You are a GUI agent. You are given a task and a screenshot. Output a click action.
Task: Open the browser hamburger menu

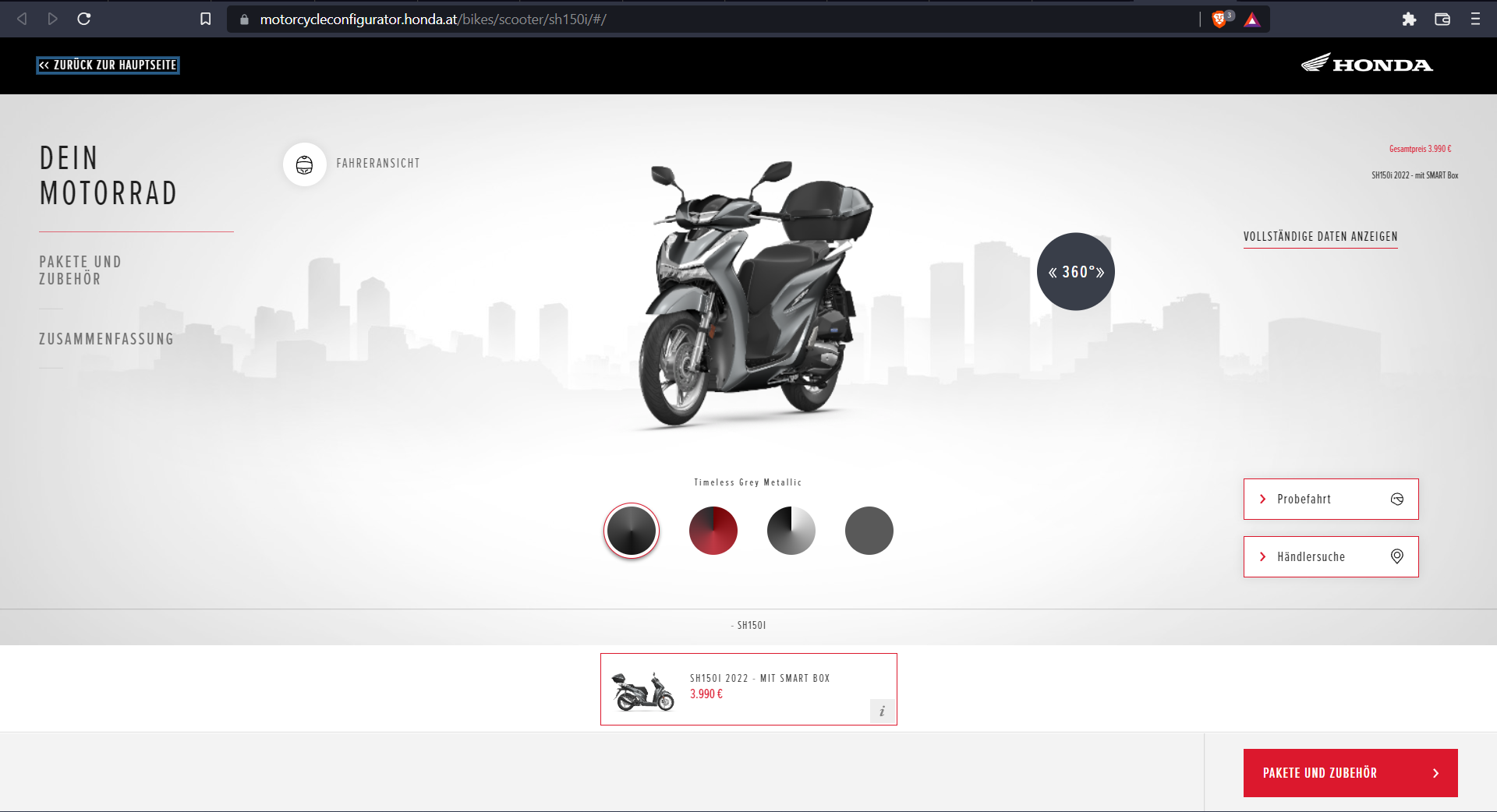coord(1475,19)
